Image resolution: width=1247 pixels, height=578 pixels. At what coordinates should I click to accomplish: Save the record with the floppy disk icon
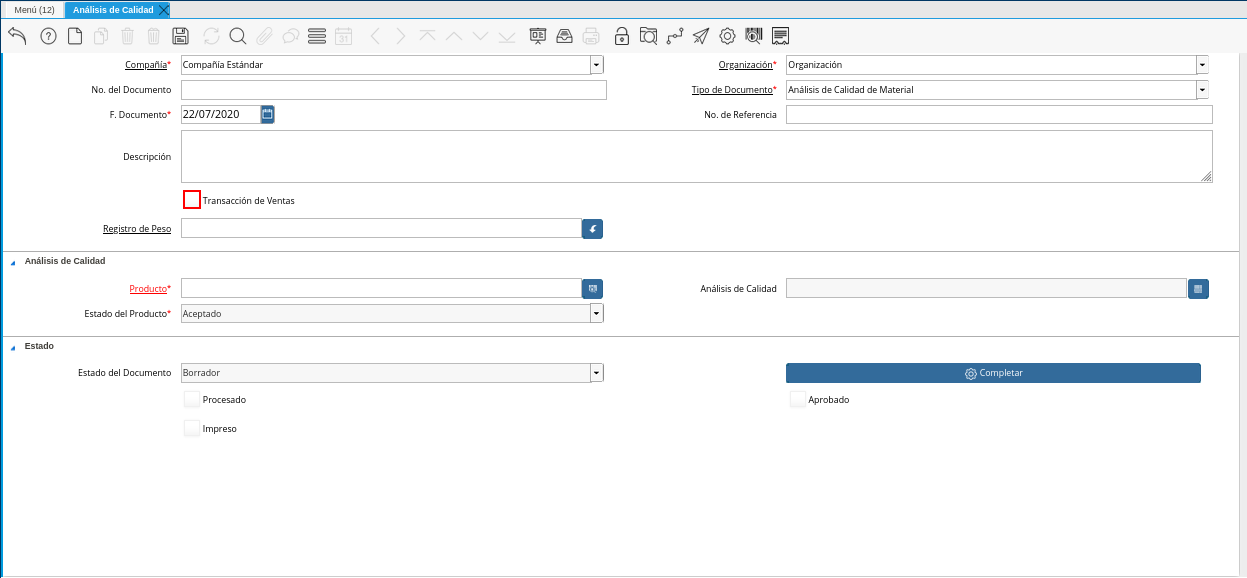point(180,36)
